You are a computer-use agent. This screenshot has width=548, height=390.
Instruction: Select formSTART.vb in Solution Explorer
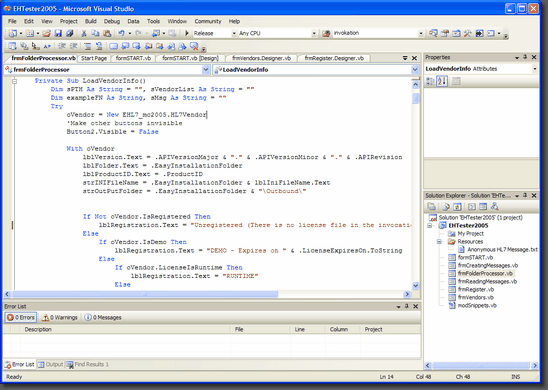pyautogui.click(x=475, y=258)
